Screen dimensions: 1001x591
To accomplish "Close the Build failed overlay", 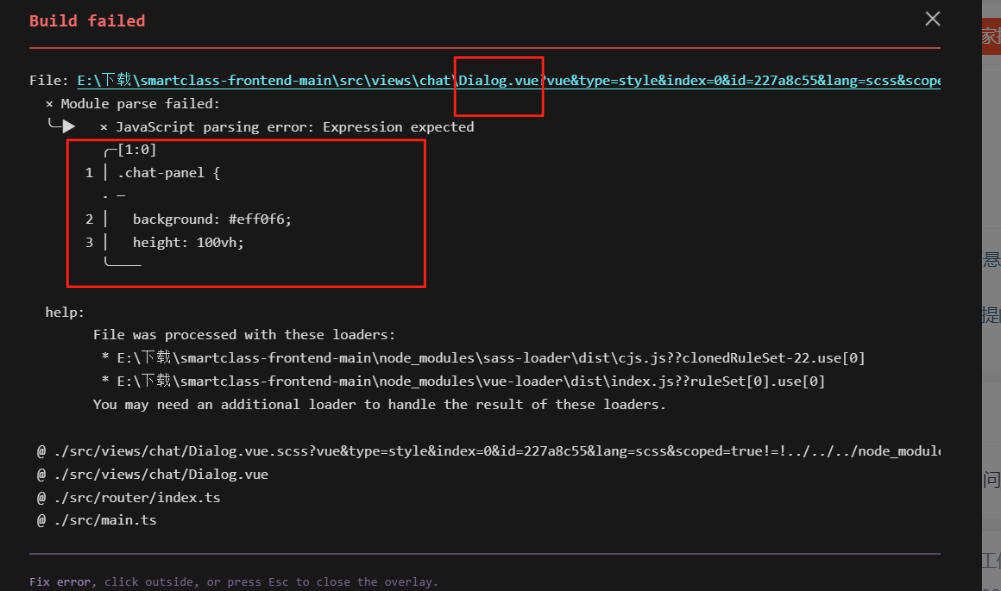I will point(932,19).
